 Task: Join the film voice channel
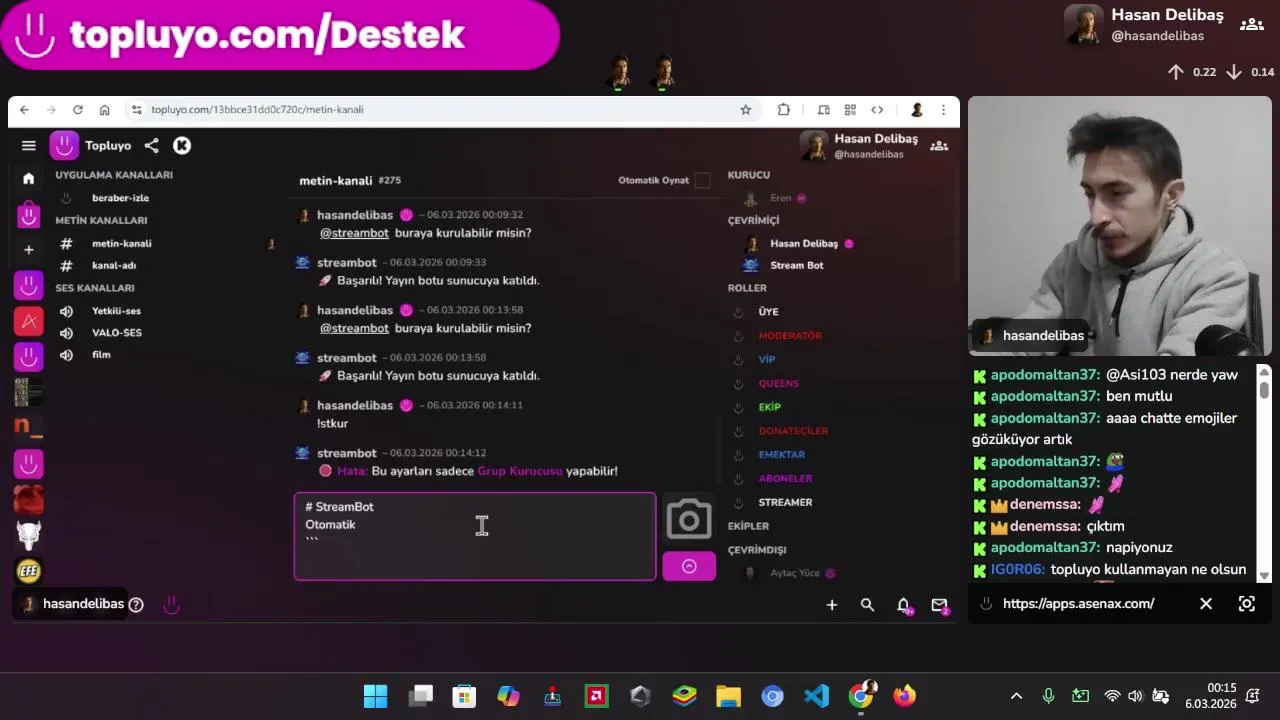(101, 355)
